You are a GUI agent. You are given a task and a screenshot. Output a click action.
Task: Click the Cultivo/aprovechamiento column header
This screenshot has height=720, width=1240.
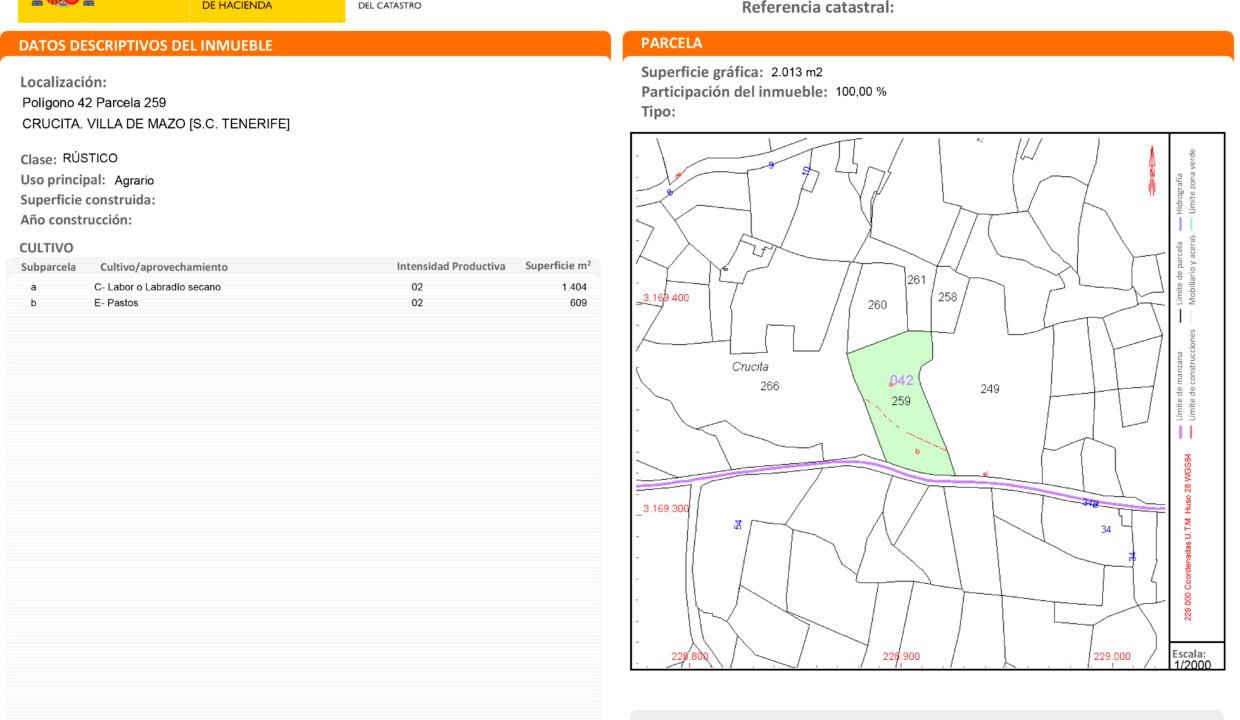point(164,267)
